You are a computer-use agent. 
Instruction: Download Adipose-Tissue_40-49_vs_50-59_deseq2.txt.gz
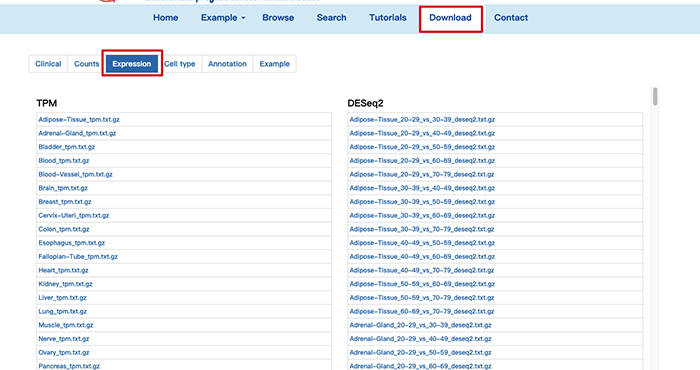(422, 243)
